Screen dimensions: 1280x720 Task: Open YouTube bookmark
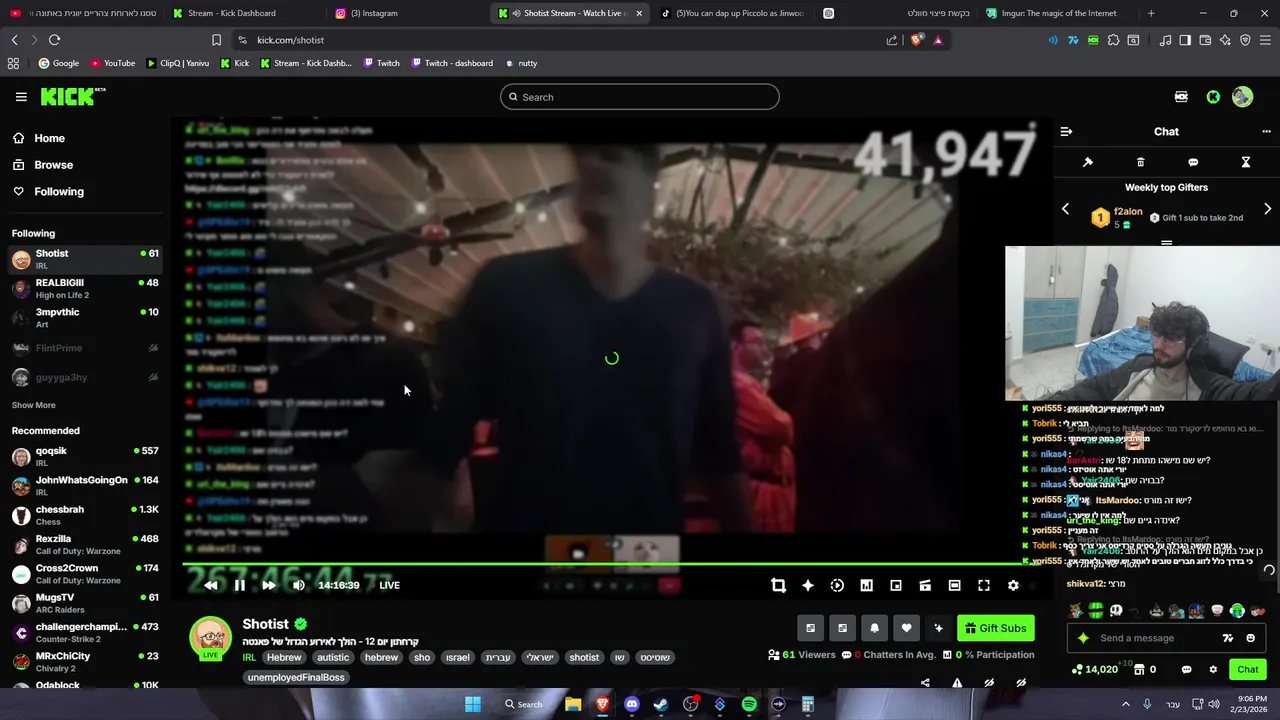tap(112, 63)
